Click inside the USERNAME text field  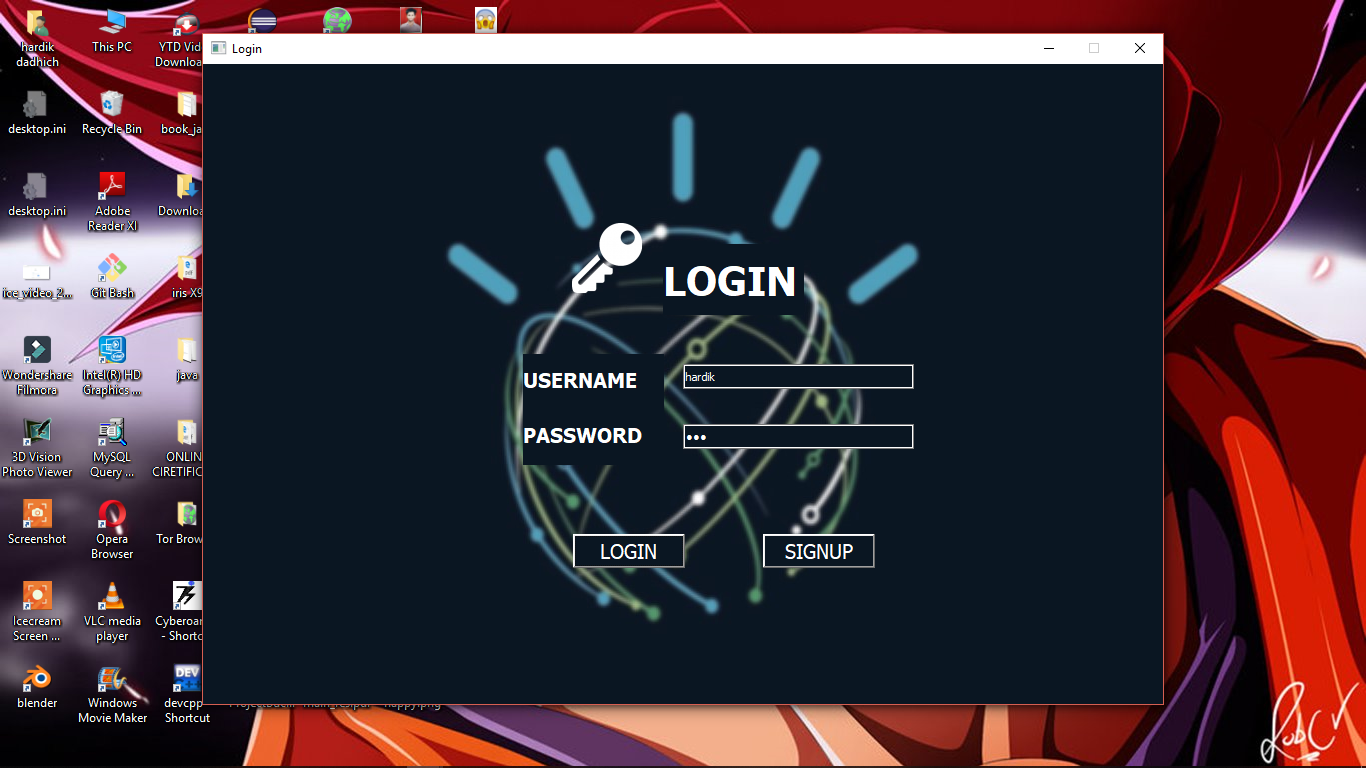[x=797, y=376]
